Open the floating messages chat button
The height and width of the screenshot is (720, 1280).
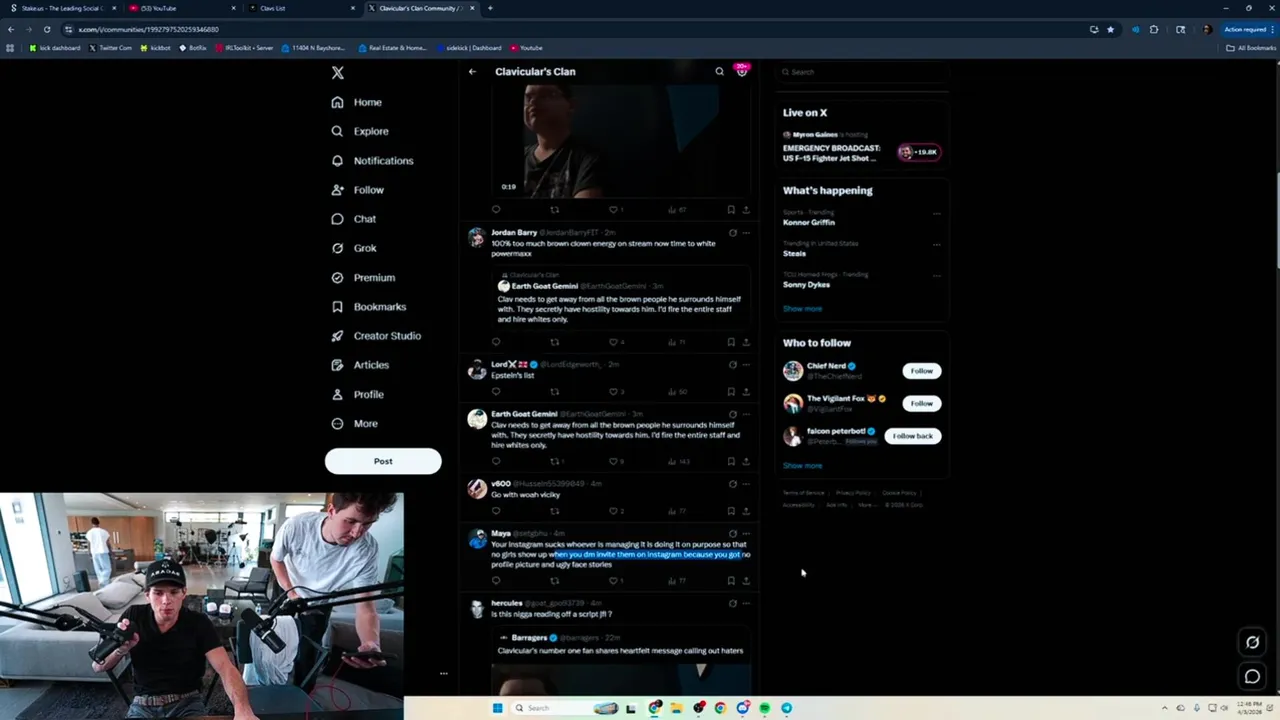[x=1252, y=677]
